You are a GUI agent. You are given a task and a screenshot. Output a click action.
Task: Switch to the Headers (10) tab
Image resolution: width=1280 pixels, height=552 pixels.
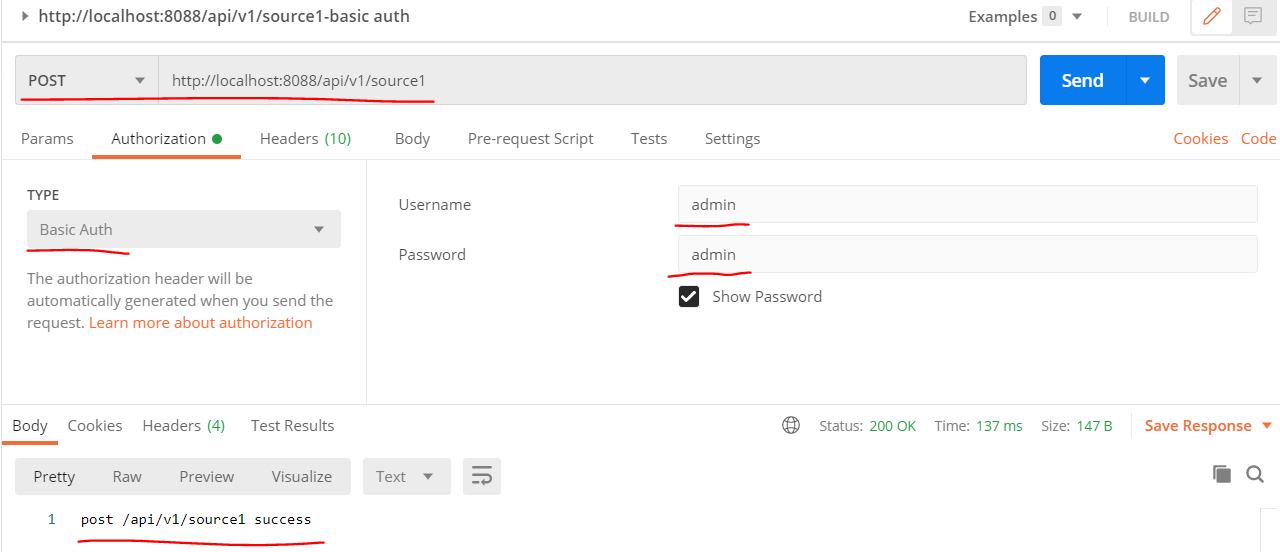[x=305, y=139]
